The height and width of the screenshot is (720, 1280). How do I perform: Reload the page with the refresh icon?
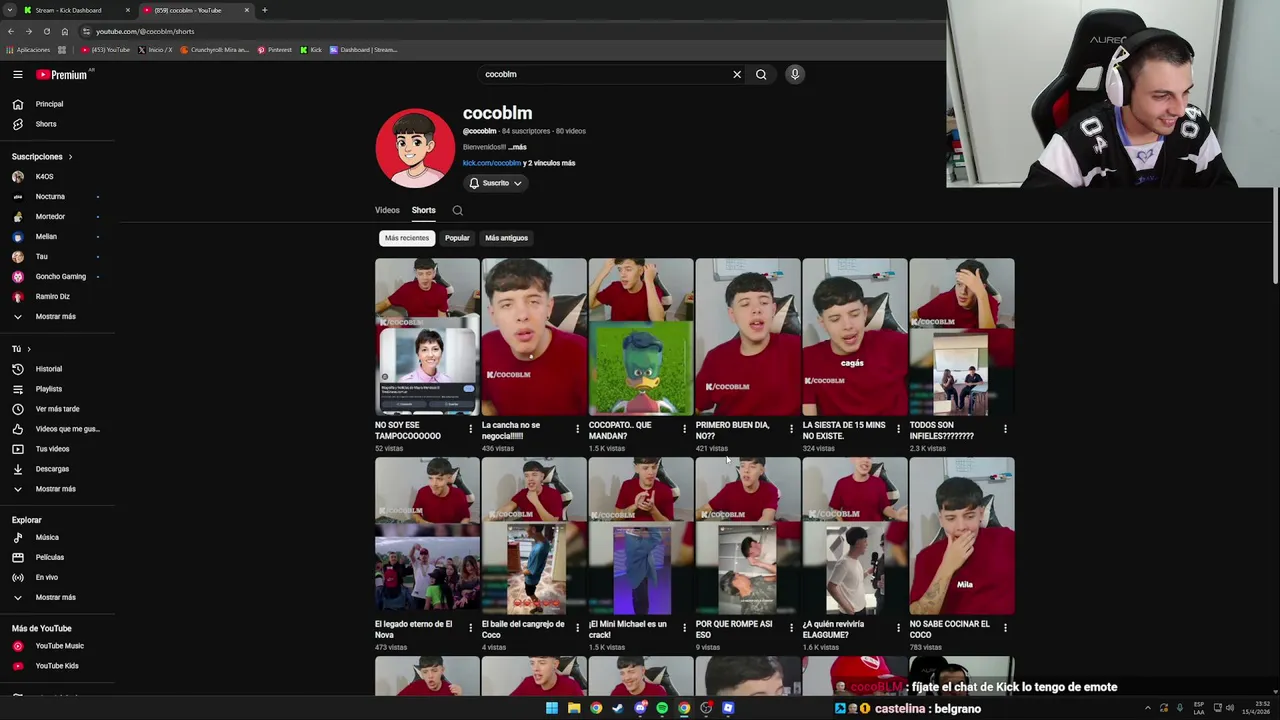tap(46, 31)
